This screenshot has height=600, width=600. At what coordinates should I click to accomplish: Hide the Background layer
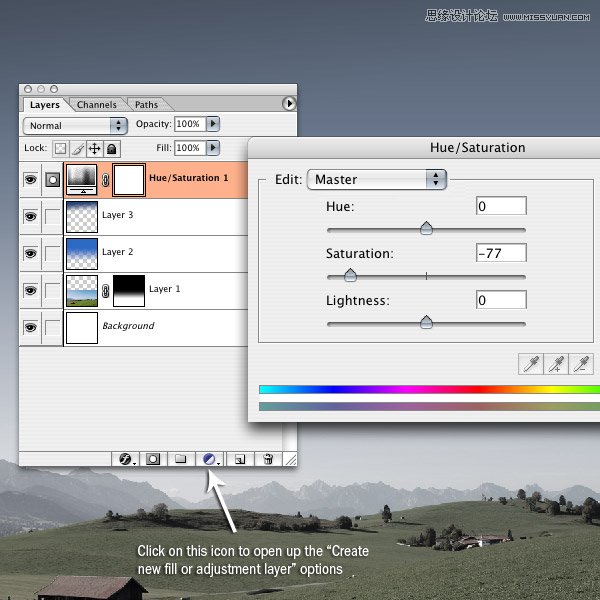tap(30, 328)
